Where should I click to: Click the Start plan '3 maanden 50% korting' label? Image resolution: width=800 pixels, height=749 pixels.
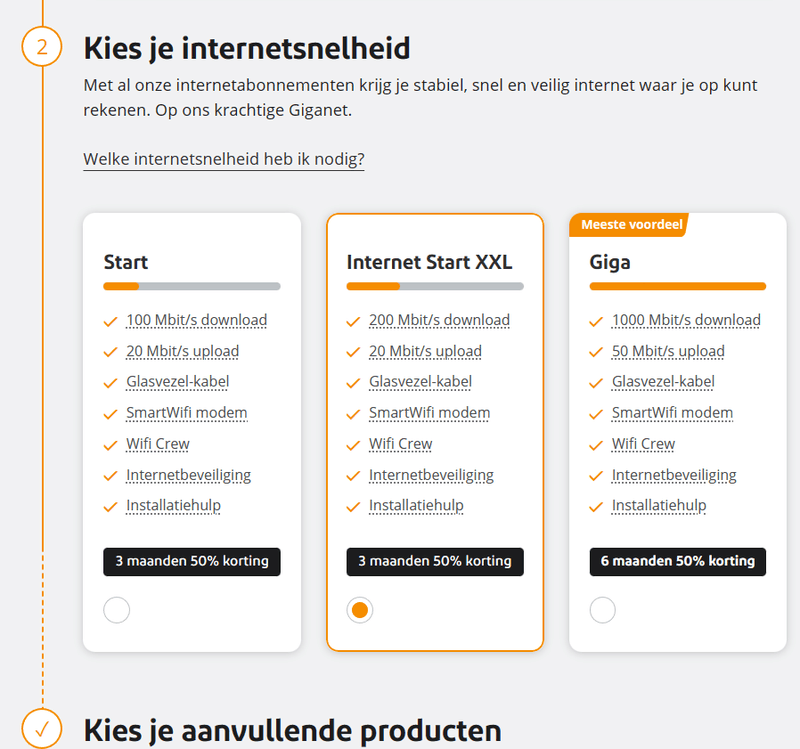coord(192,561)
